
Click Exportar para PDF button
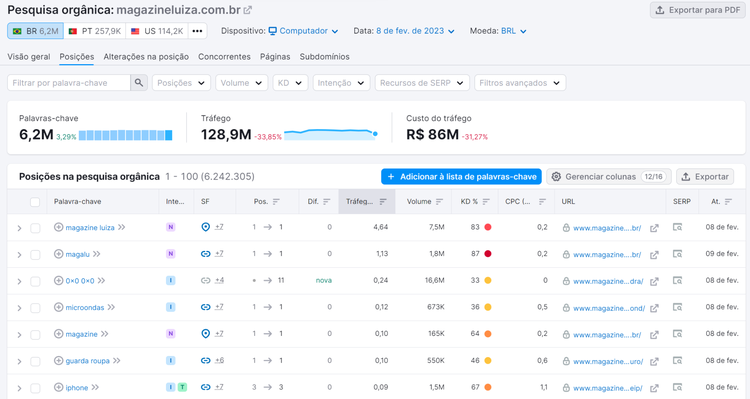click(697, 10)
